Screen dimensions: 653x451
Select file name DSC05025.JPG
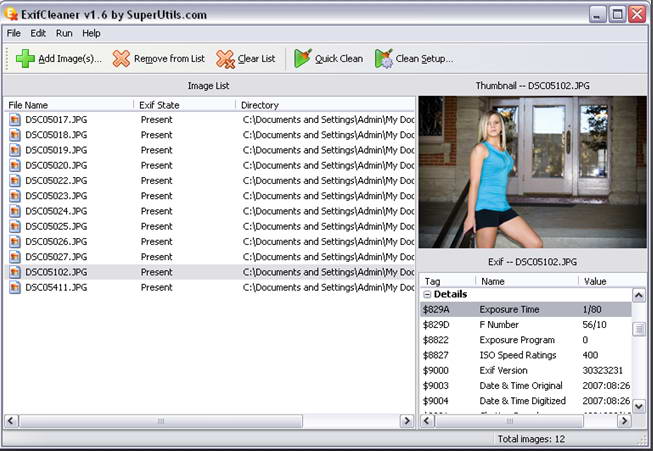click(x=56, y=227)
